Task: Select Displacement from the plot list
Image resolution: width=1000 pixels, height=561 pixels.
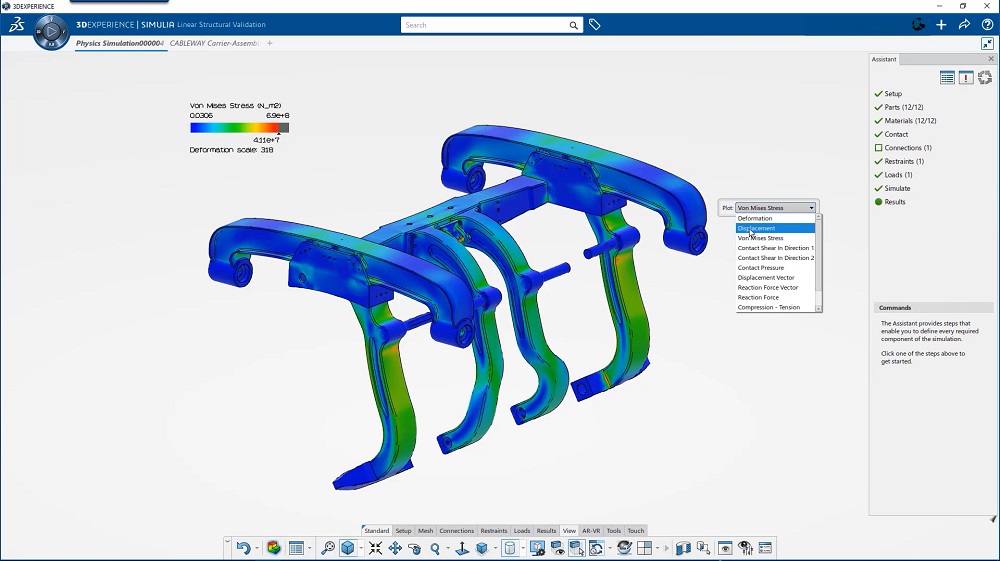Action: click(775, 228)
